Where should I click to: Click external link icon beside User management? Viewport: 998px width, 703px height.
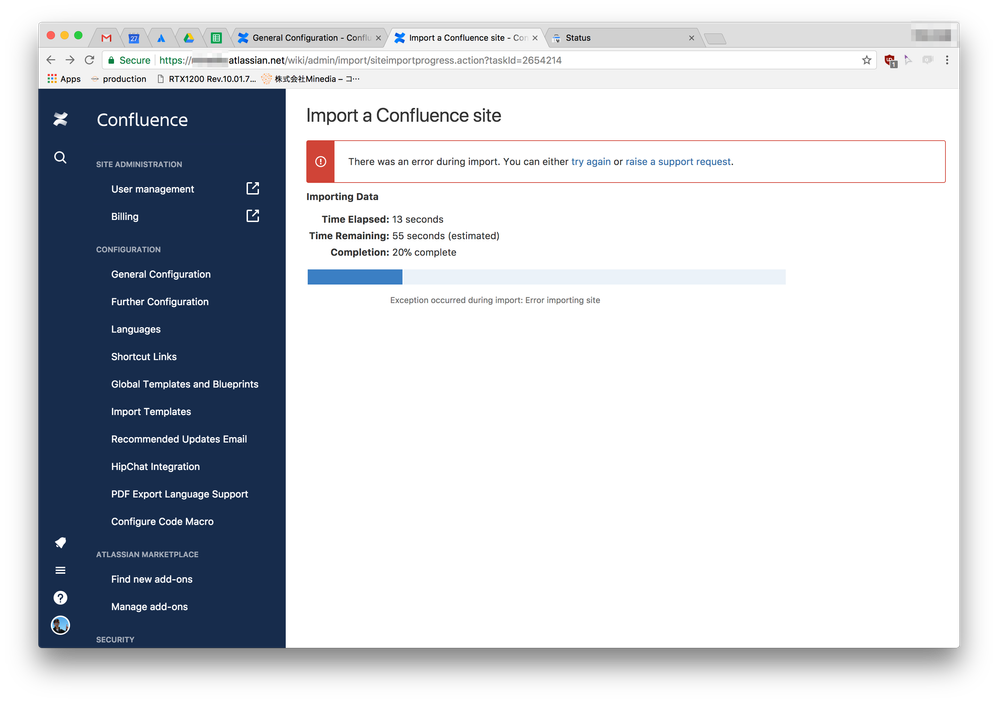tap(253, 188)
